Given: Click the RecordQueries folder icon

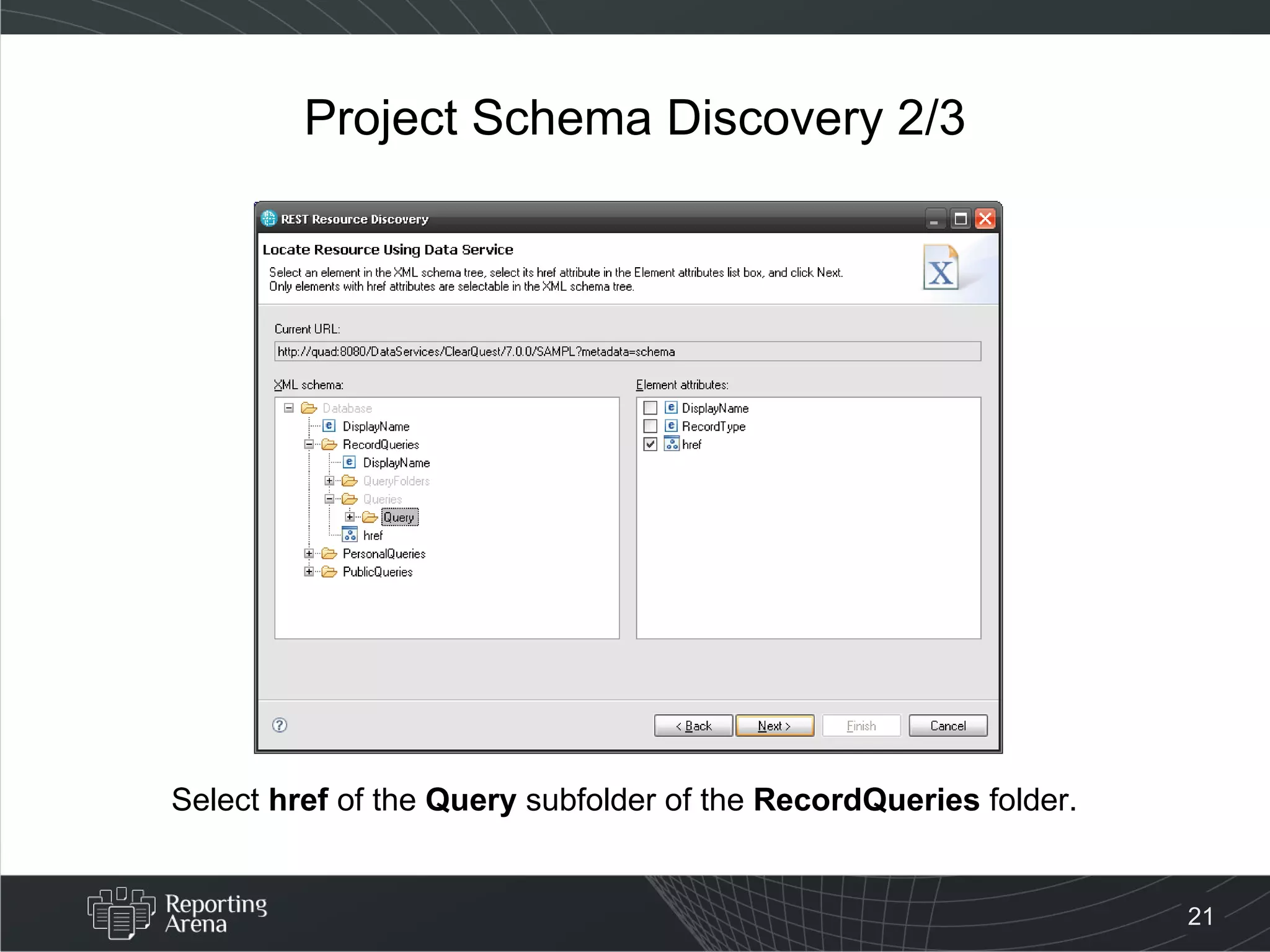Looking at the screenshot, I should click(329, 444).
